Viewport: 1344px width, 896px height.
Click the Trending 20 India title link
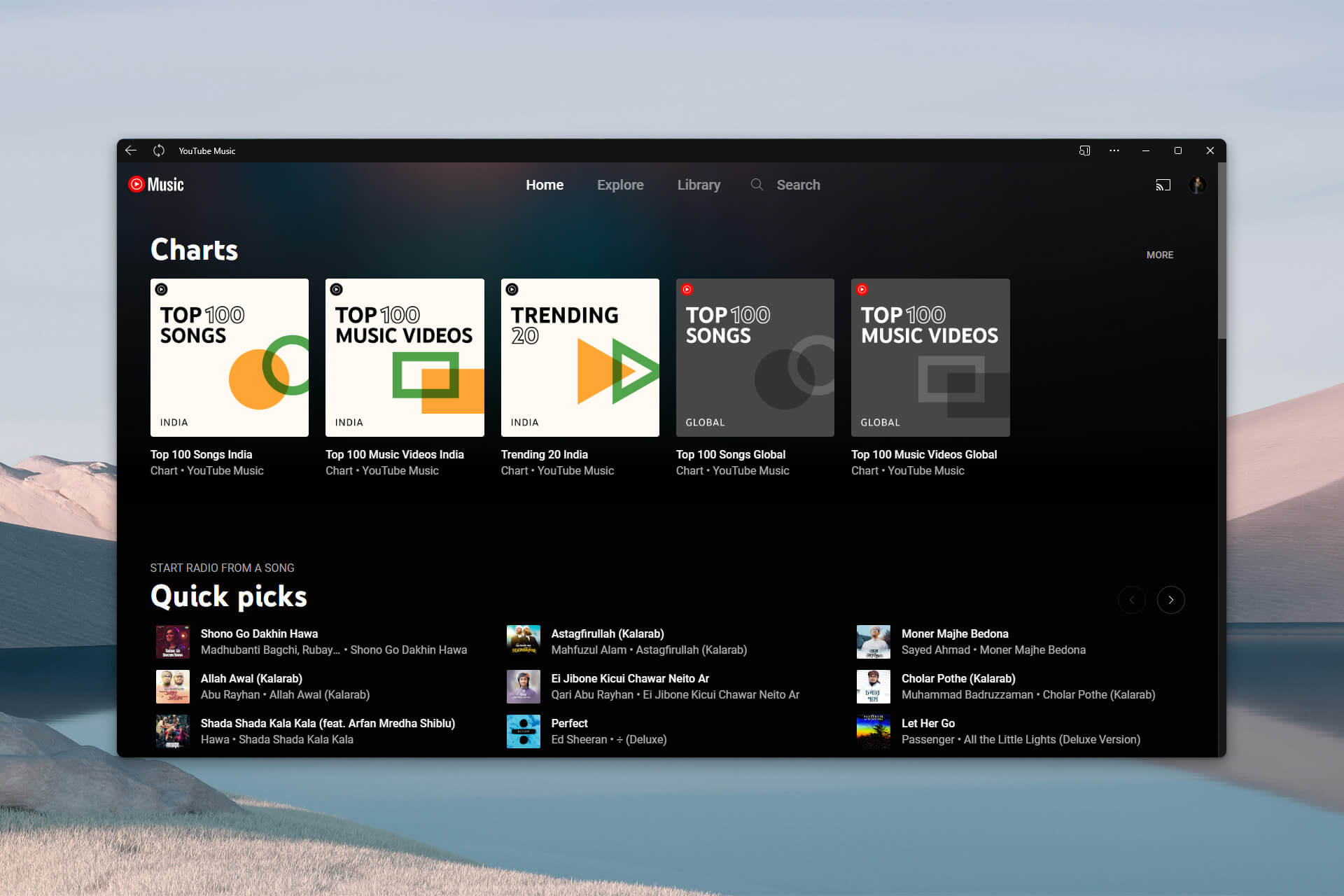pos(545,454)
